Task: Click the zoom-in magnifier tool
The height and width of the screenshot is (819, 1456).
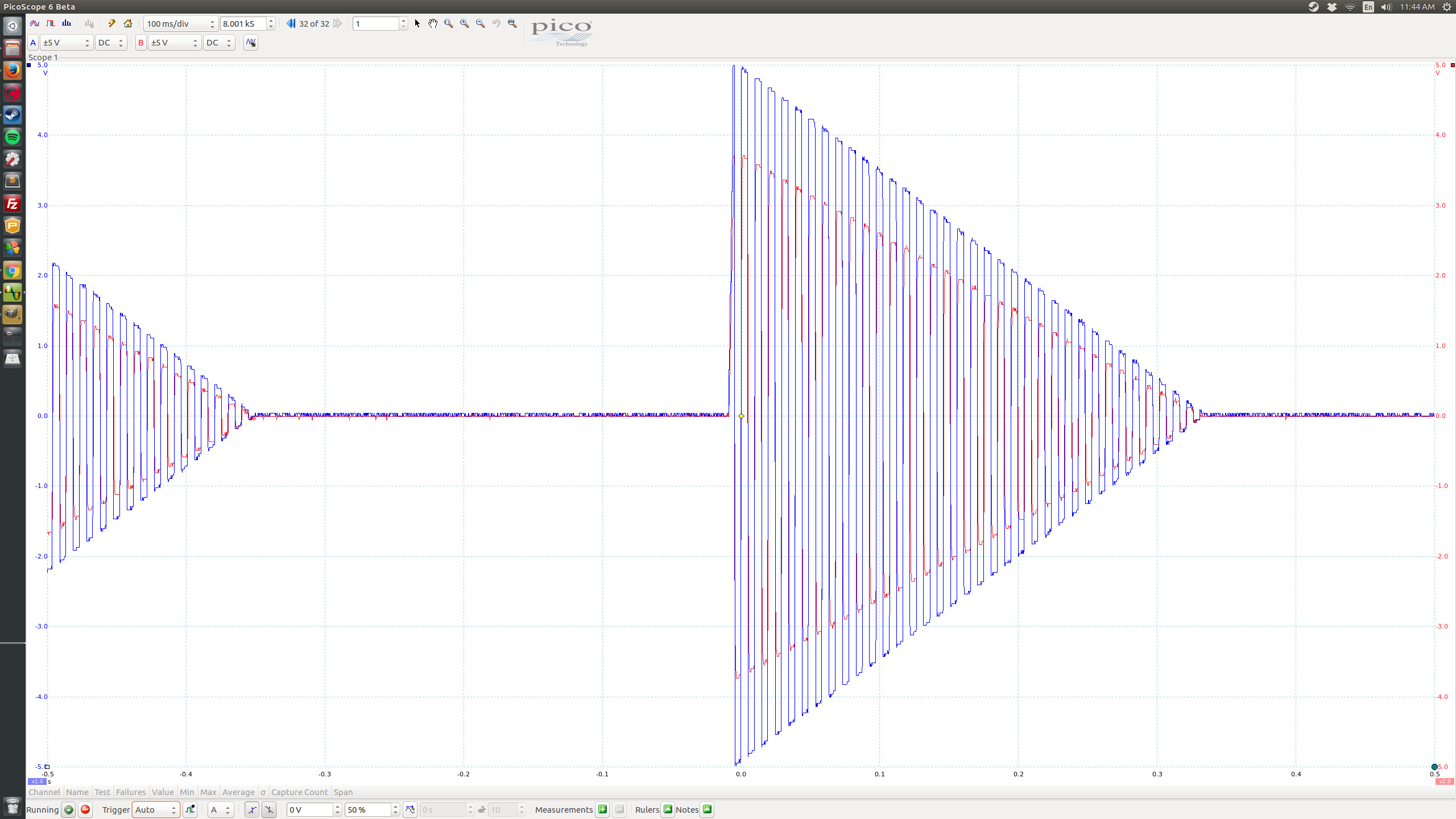Action: click(465, 23)
